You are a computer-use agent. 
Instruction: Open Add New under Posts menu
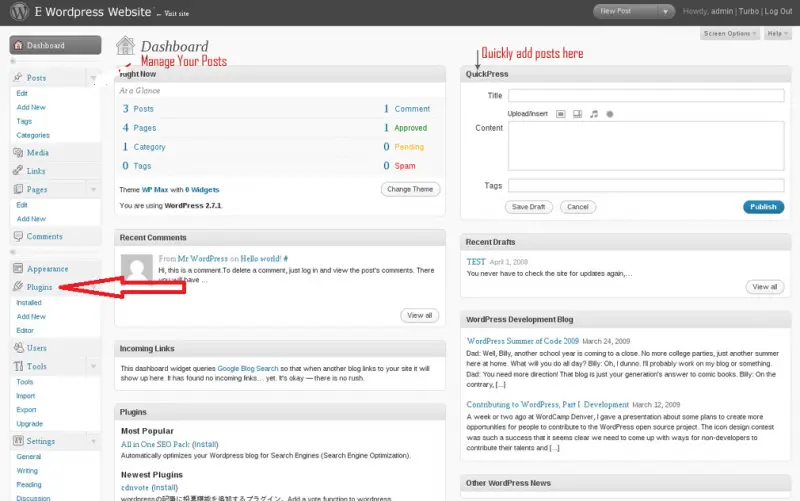[x=31, y=107]
